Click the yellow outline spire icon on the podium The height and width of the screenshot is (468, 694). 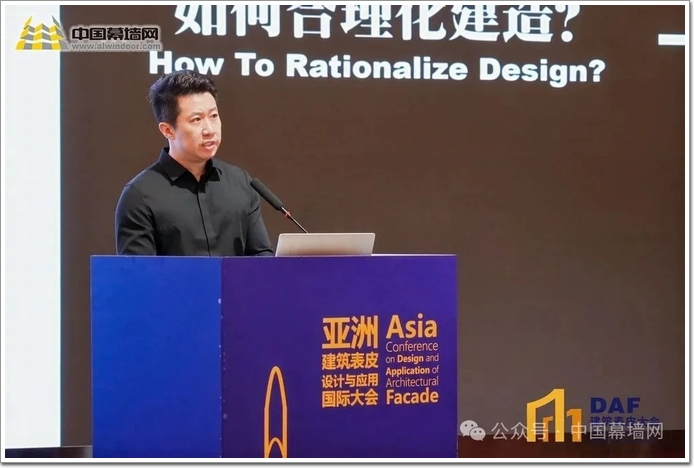275,414
